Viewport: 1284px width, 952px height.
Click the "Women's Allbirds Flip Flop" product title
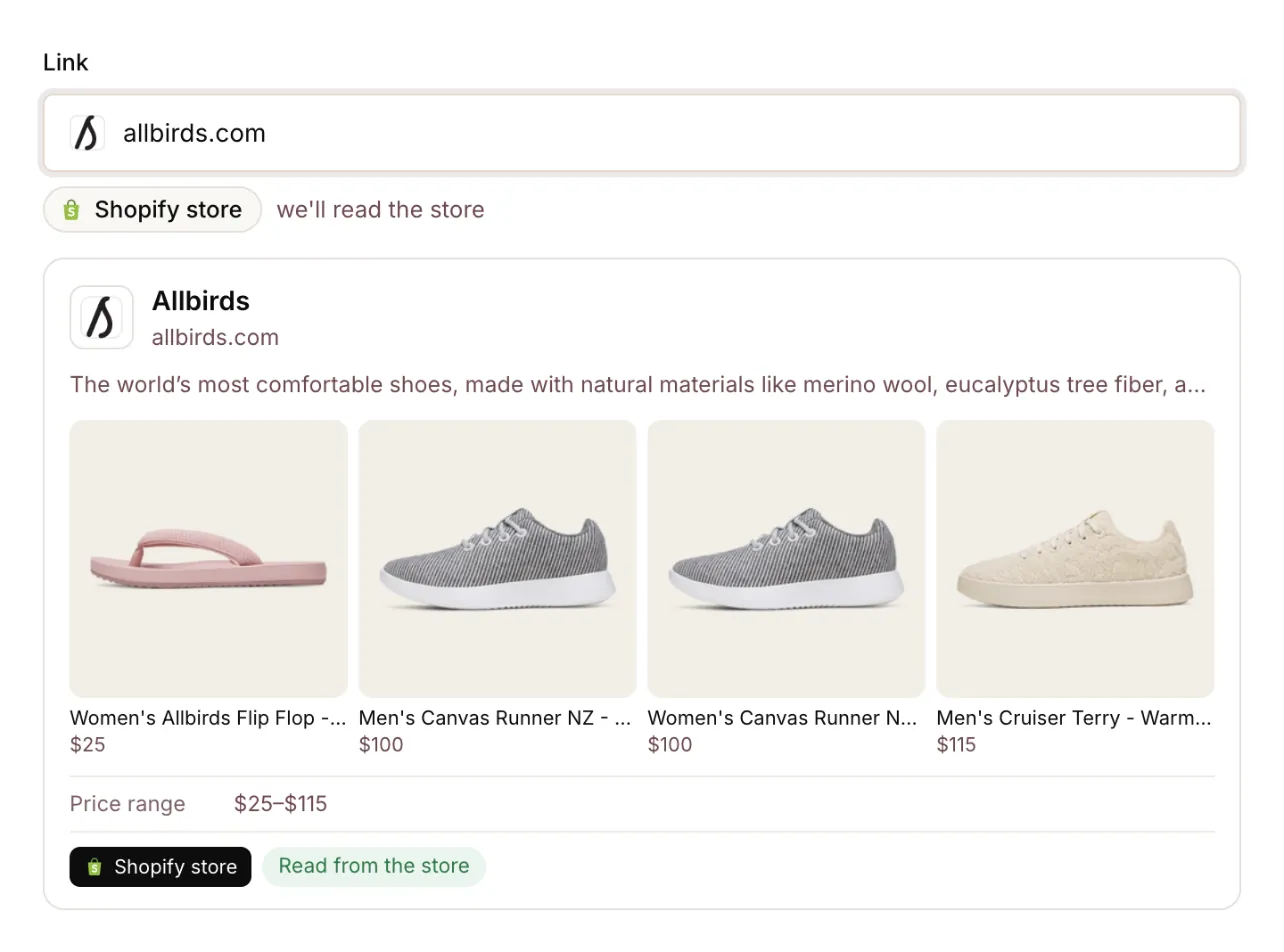click(x=208, y=718)
